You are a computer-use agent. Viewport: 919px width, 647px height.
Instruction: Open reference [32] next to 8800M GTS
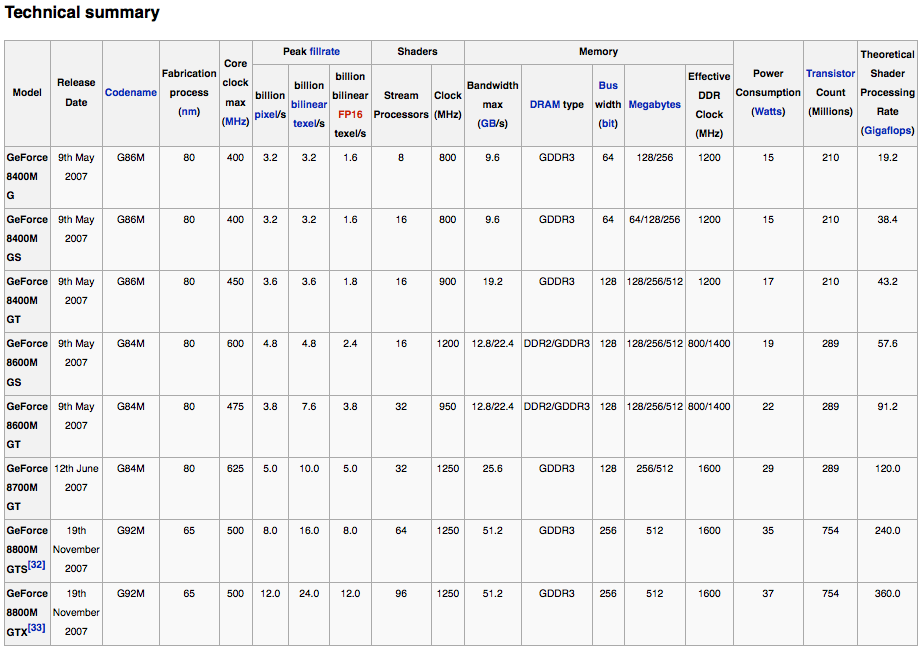pyautogui.click(x=36, y=565)
